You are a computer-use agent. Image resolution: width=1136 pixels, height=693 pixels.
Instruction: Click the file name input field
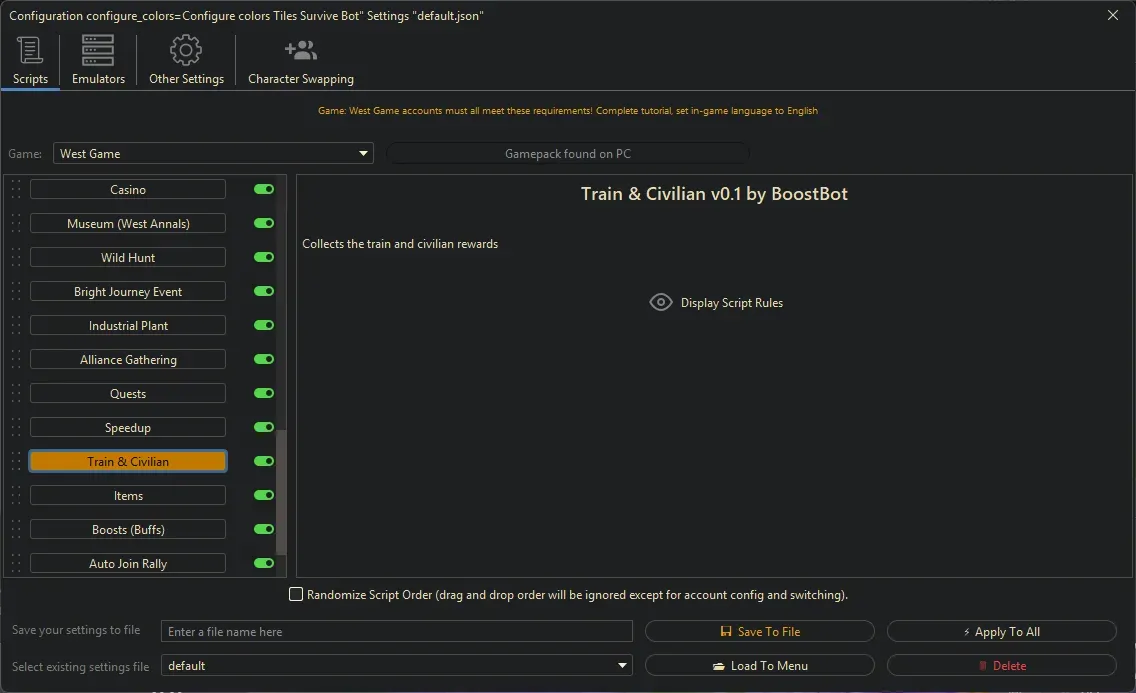396,632
